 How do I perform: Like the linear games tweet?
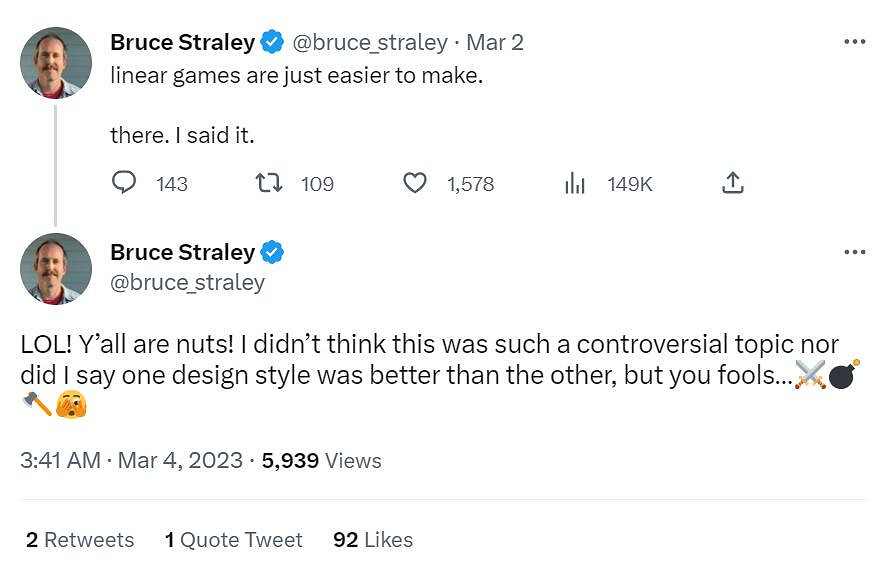(415, 183)
